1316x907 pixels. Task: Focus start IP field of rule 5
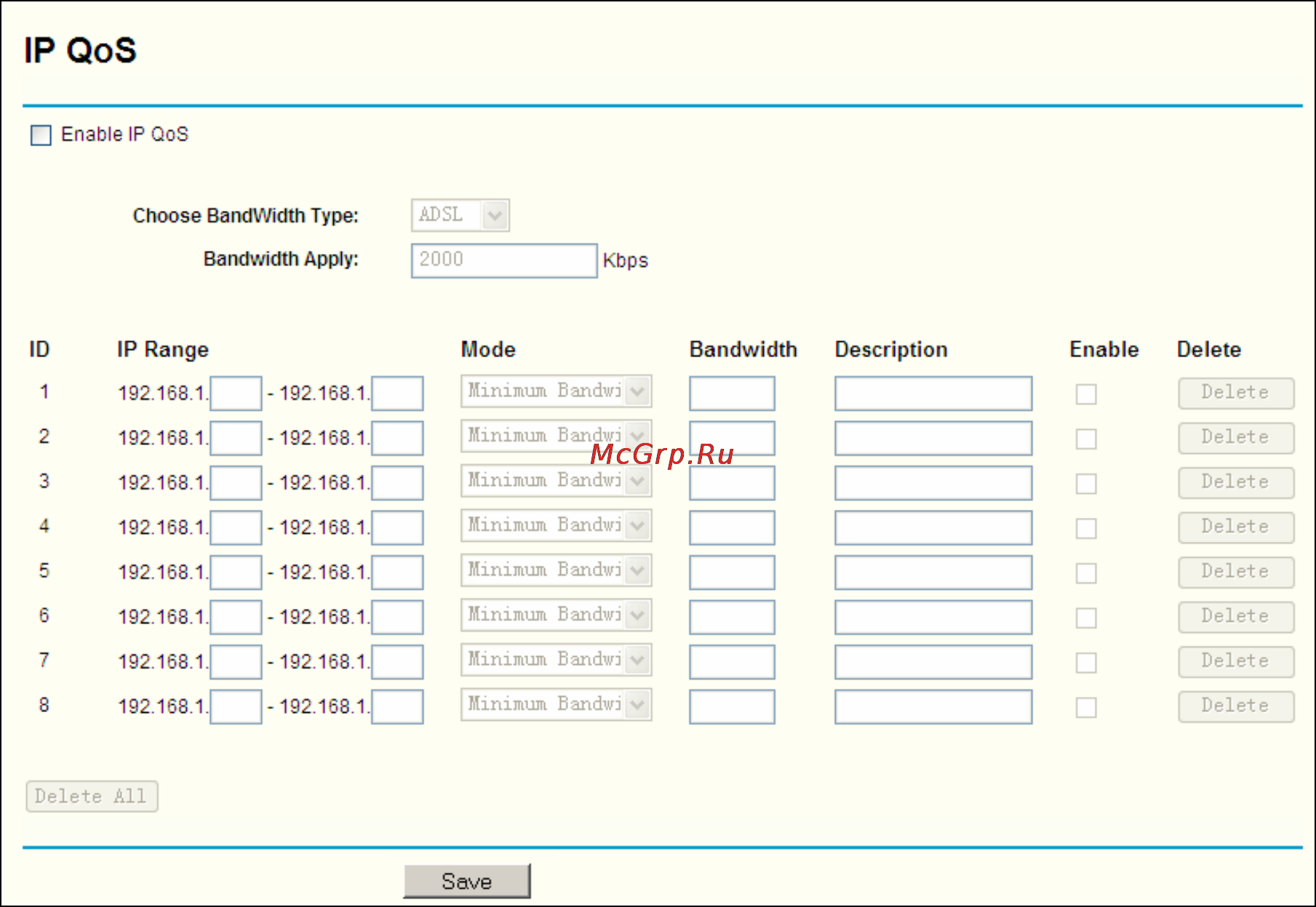click(x=236, y=572)
